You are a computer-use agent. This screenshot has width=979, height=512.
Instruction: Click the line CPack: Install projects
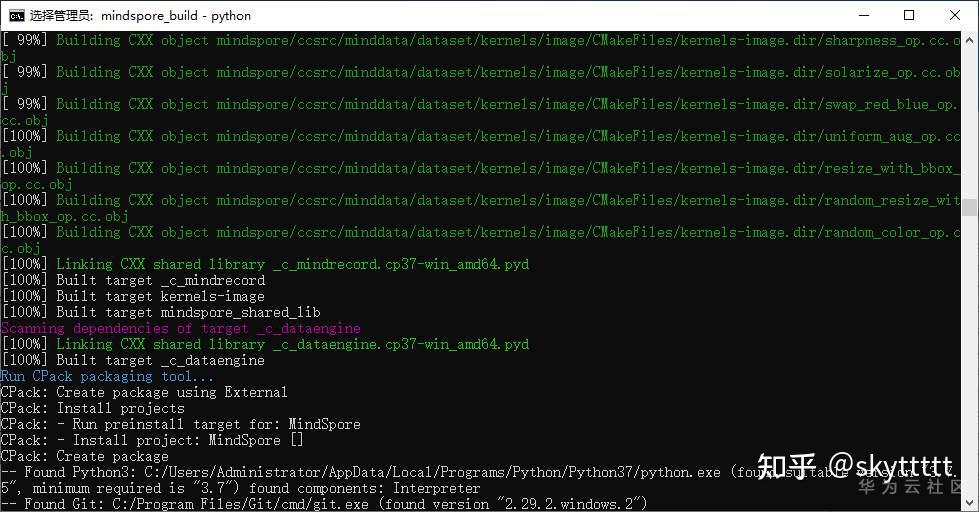tap(93, 408)
